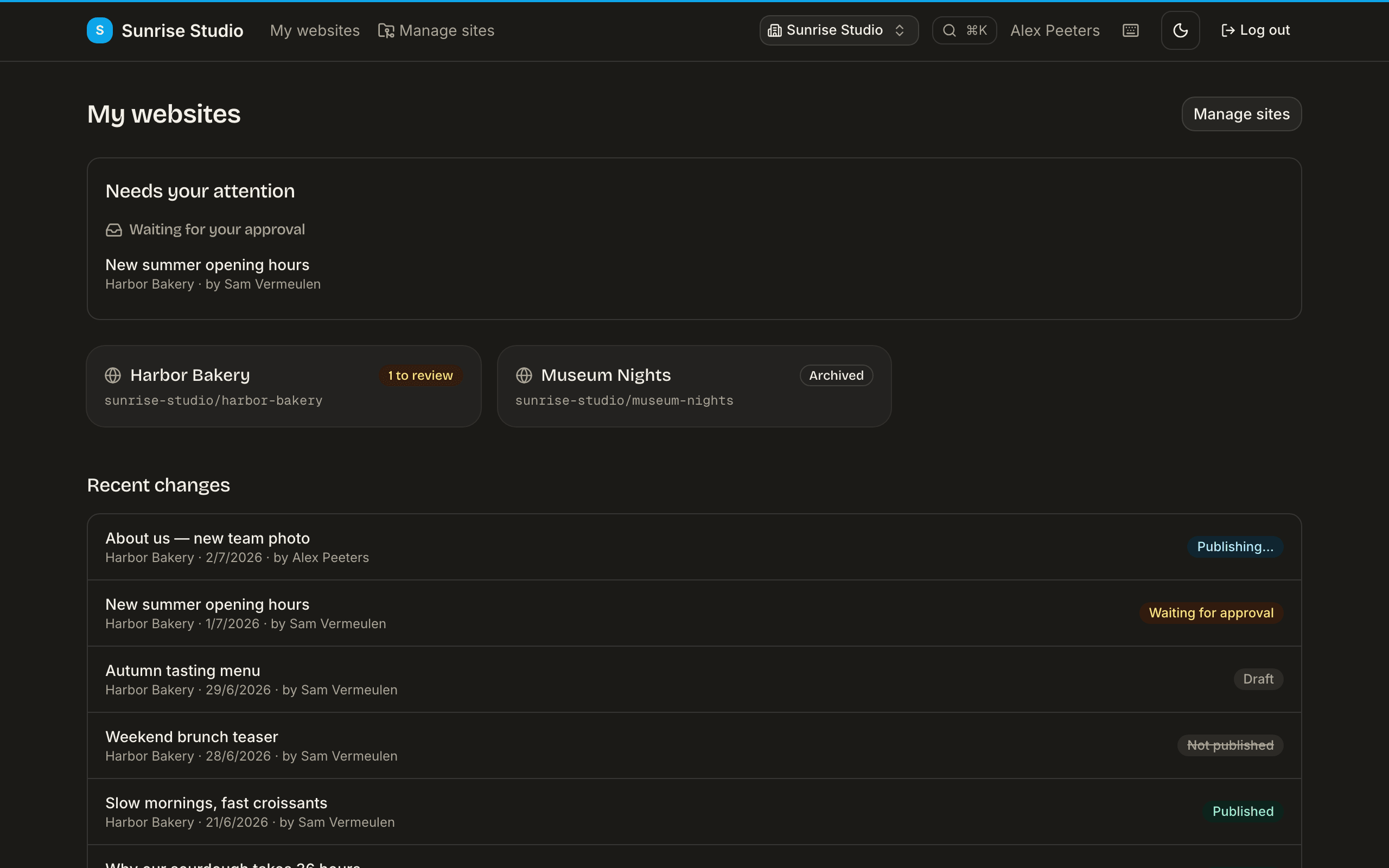The height and width of the screenshot is (868, 1389).
Task: Open the Sunrise Studio organization switcher
Action: click(x=839, y=30)
